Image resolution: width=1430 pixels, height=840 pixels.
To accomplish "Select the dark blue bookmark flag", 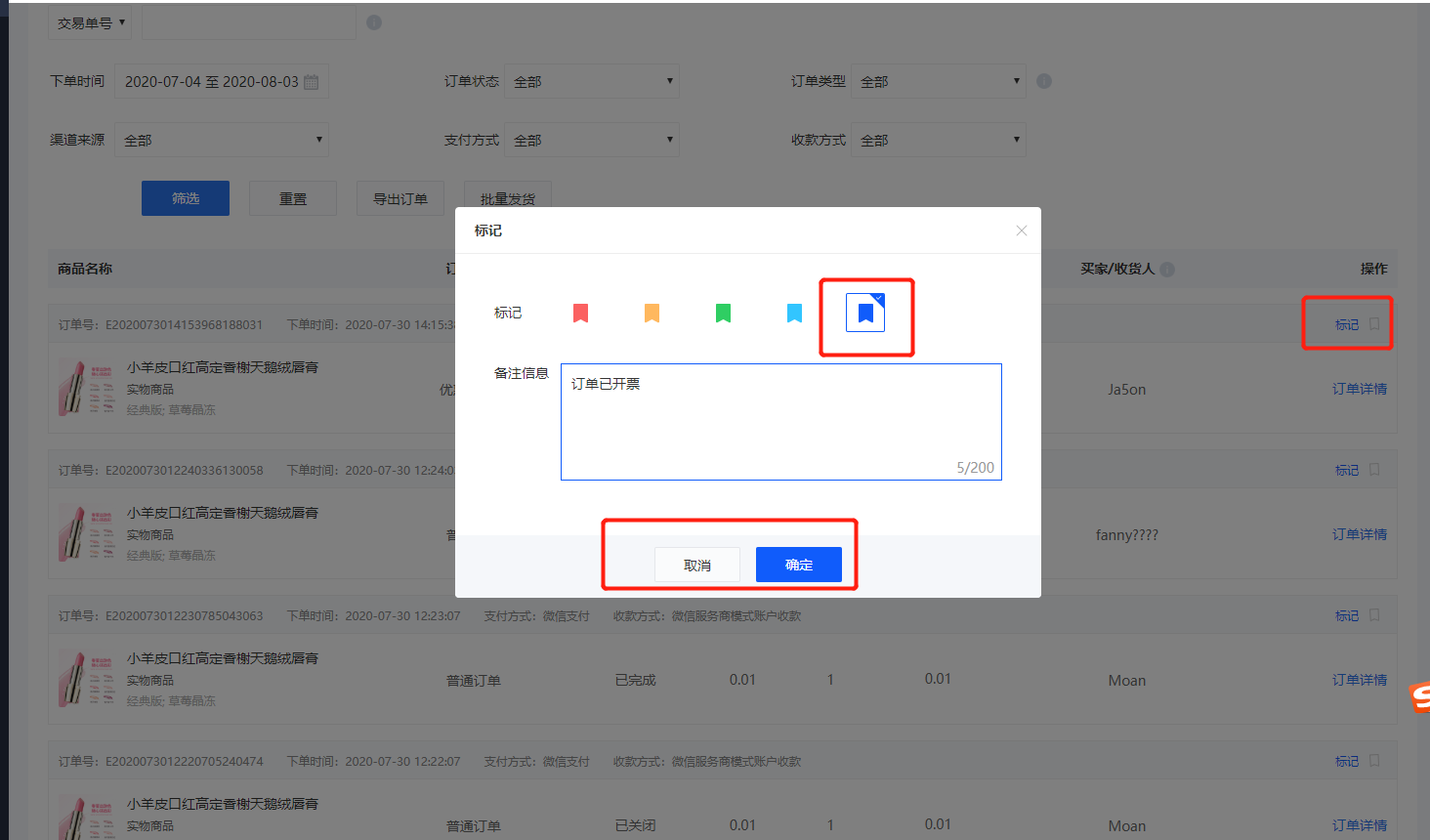I will 865,313.
